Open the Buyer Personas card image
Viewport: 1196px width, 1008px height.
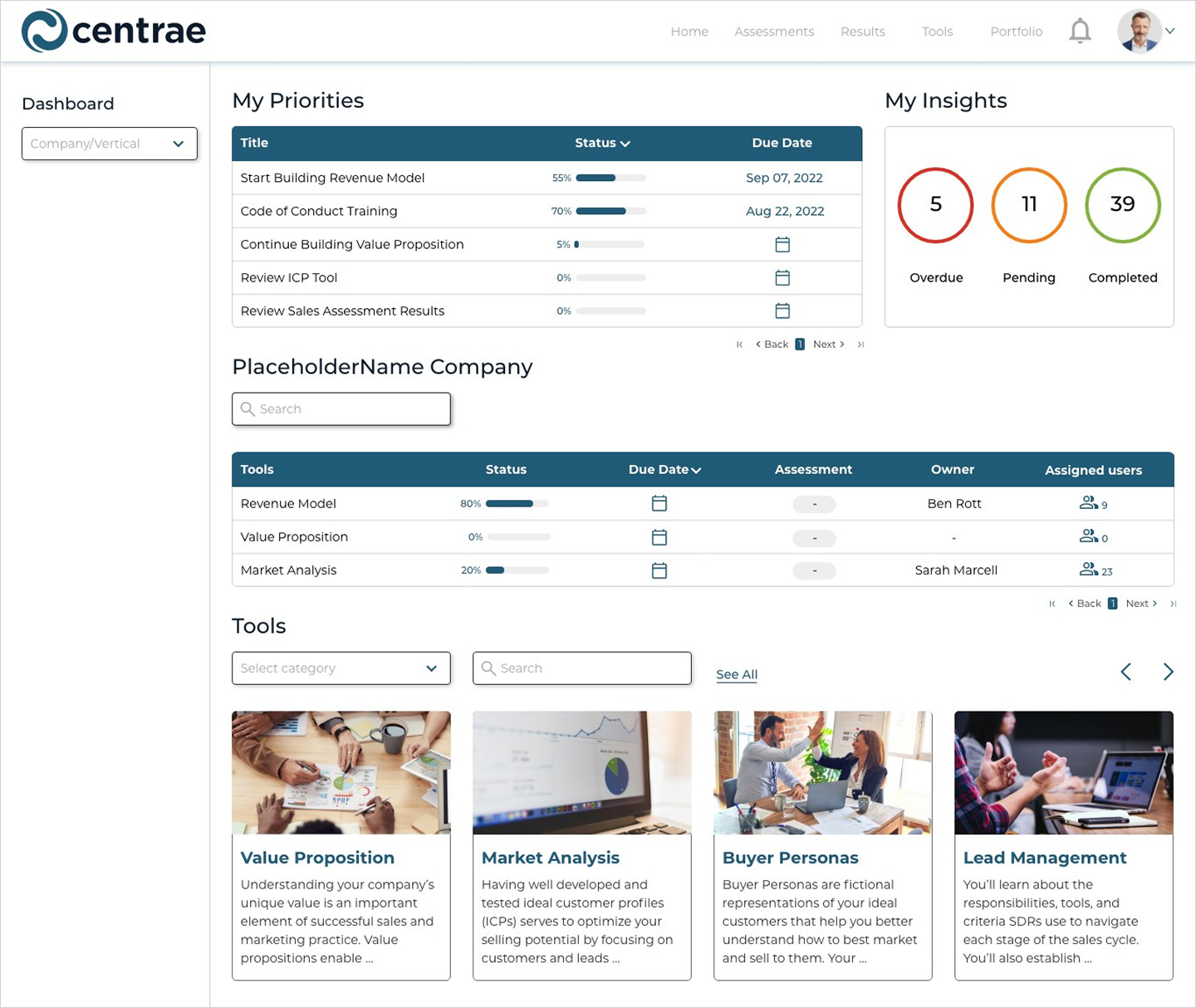click(823, 772)
